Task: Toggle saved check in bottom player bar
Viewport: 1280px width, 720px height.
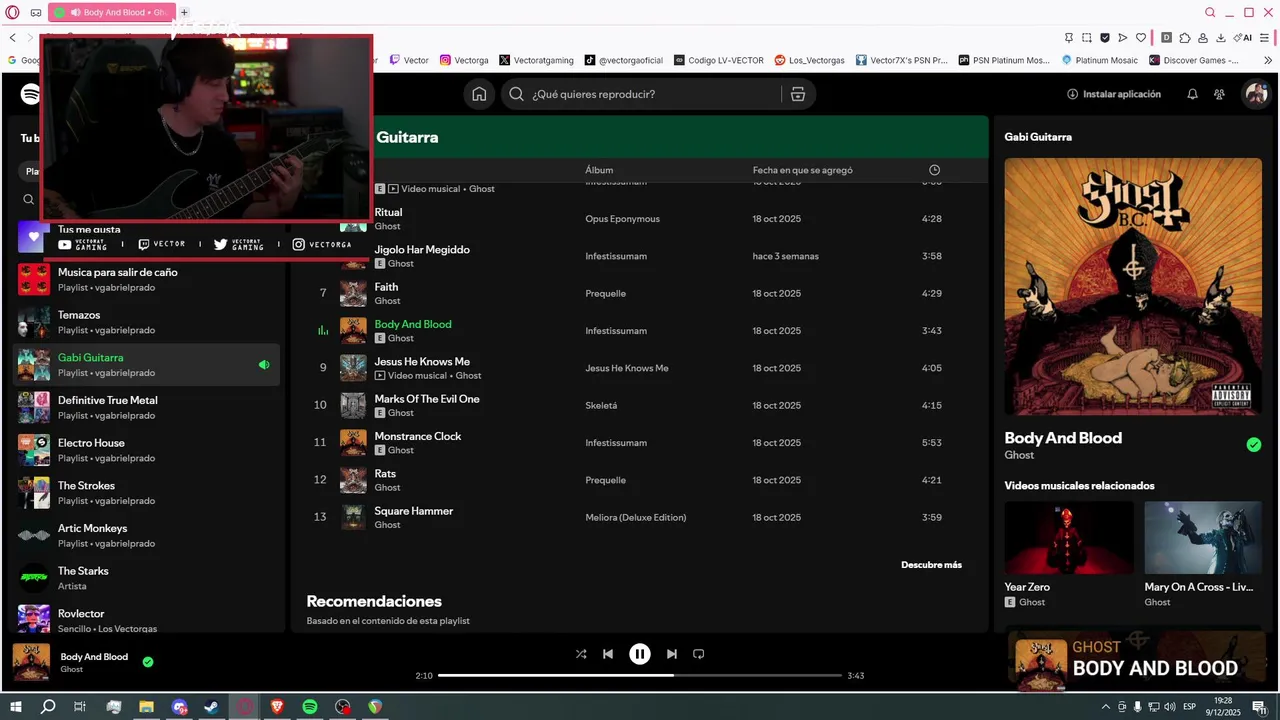Action: [x=148, y=662]
